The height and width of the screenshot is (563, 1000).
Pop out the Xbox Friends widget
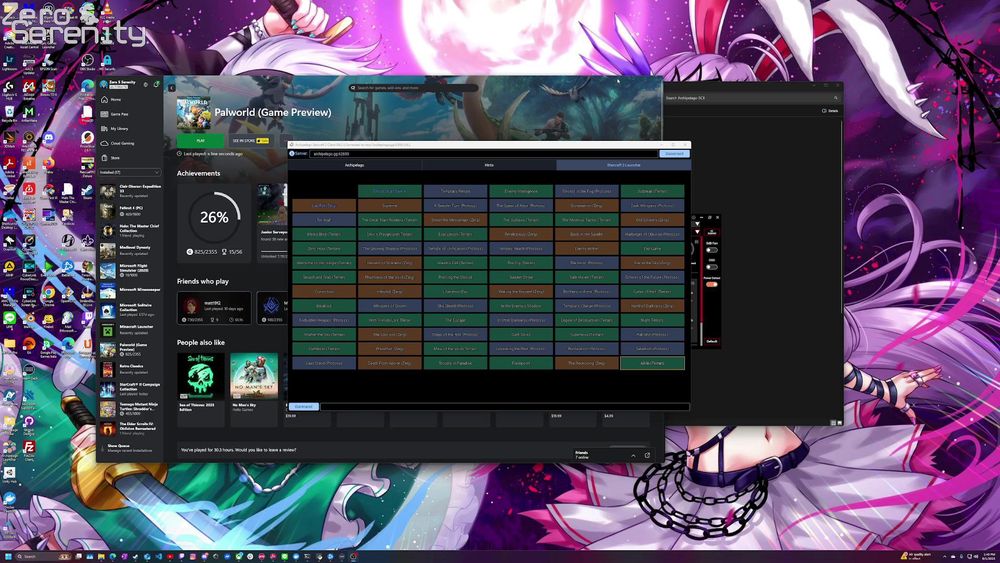click(x=647, y=455)
